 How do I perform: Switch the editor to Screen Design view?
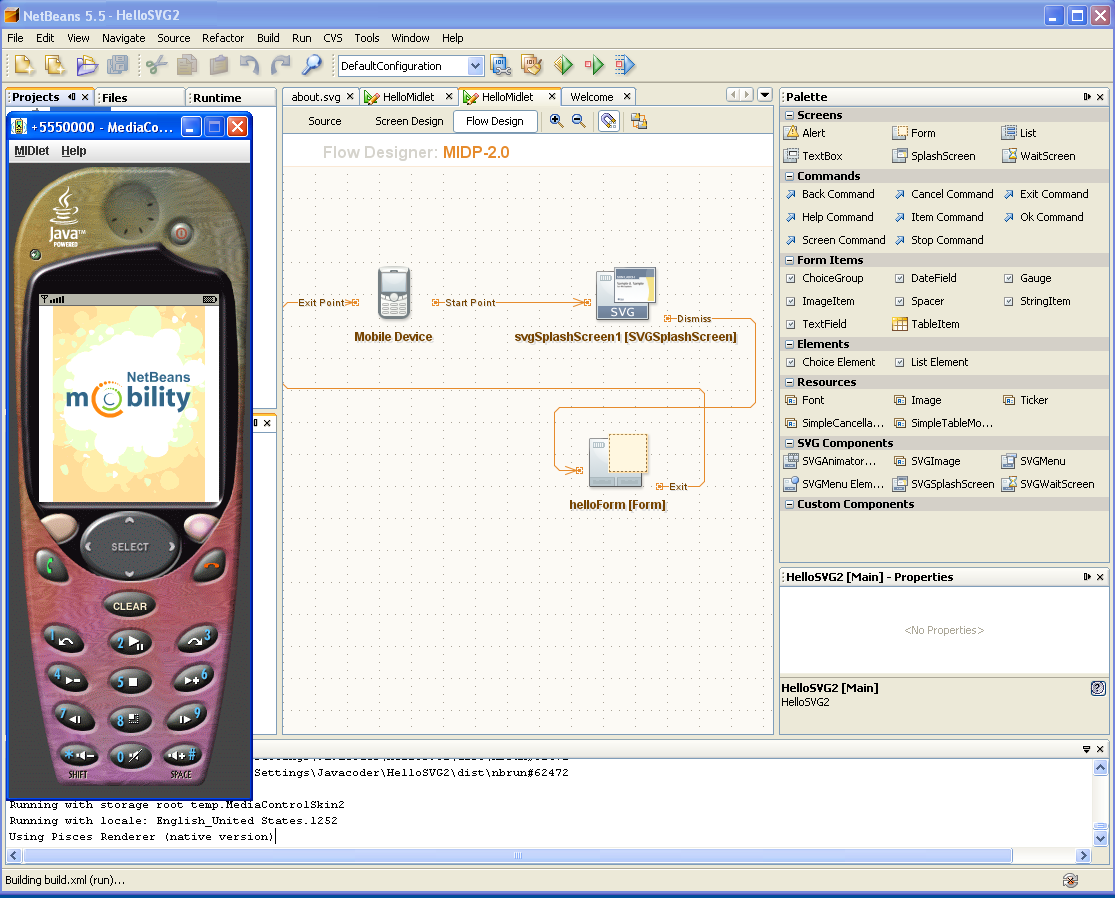(x=410, y=122)
